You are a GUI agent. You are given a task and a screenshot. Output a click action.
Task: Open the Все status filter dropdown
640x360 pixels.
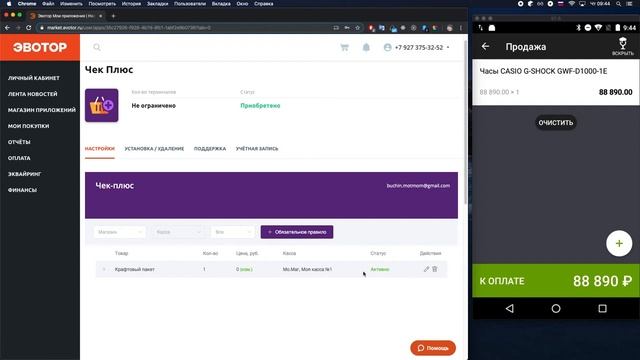[x=233, y=232]
